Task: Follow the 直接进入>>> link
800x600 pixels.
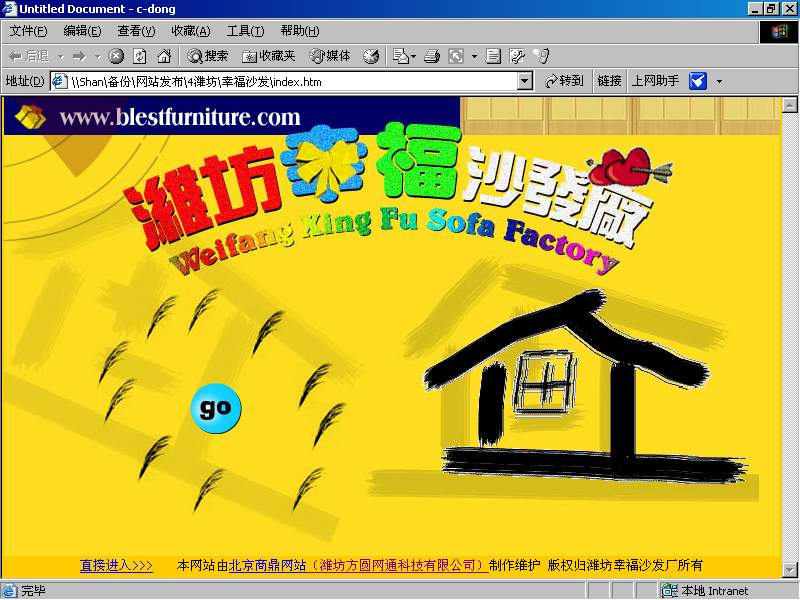Action: 116,565
